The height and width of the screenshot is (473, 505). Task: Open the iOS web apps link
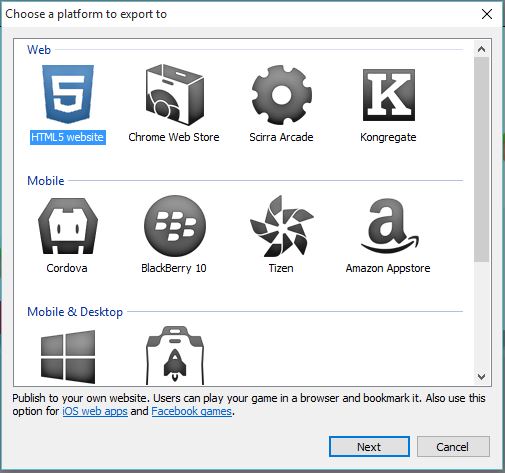(x=95, y=411)
